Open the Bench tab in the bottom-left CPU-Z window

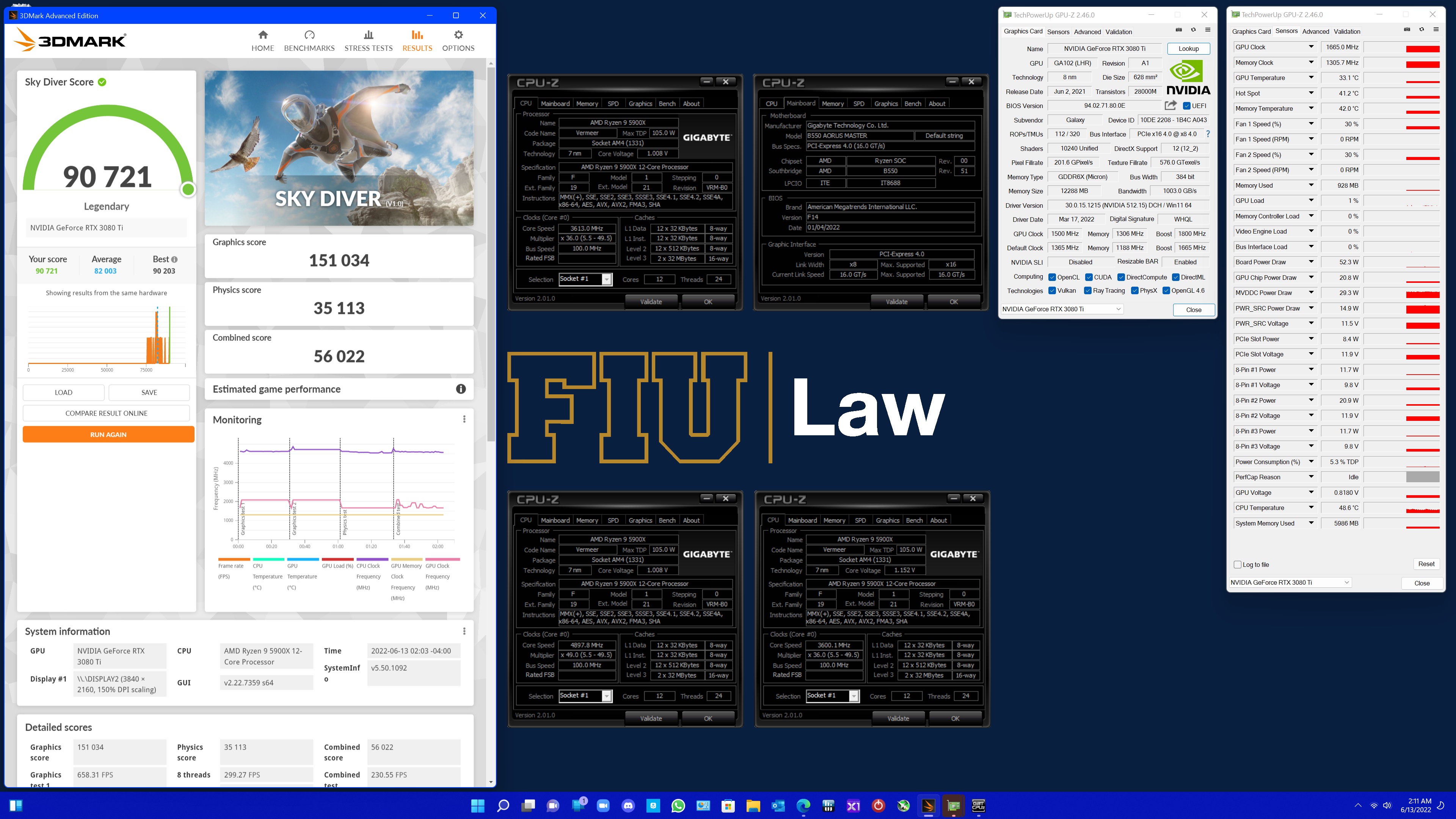pyautogui.click(x=667, y=521)
